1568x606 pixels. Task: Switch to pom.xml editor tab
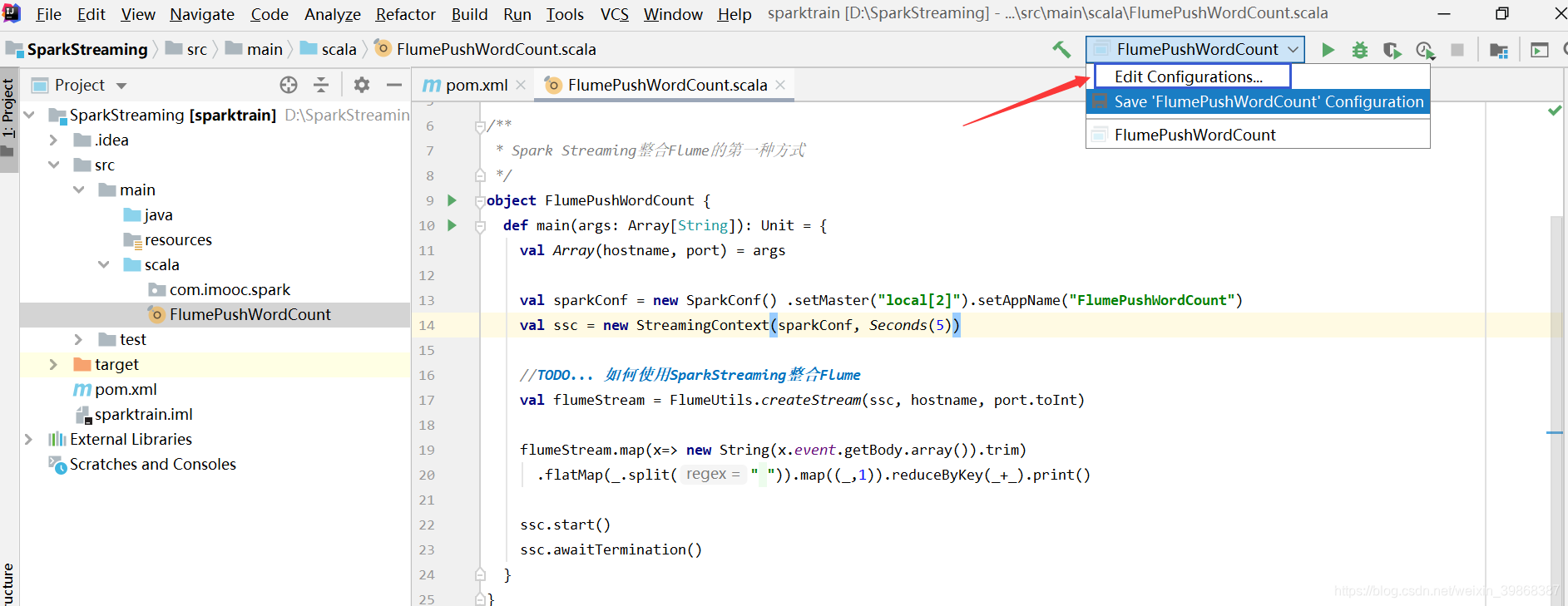pyautogui.click(x=477, y=85)
